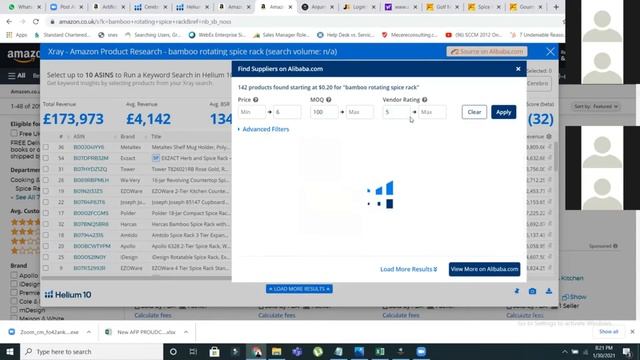Viewport: 640px width, 360px height.
Task: Click 'Harcas Bamboo Spice Rack' title
Action: coord(190,224)
